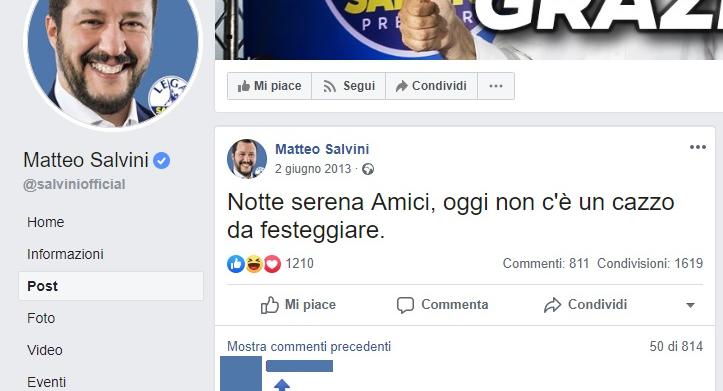Screen dimensions: 723x391
Task: Select the Foto sidebar tab
Action: tap(41, 318)
